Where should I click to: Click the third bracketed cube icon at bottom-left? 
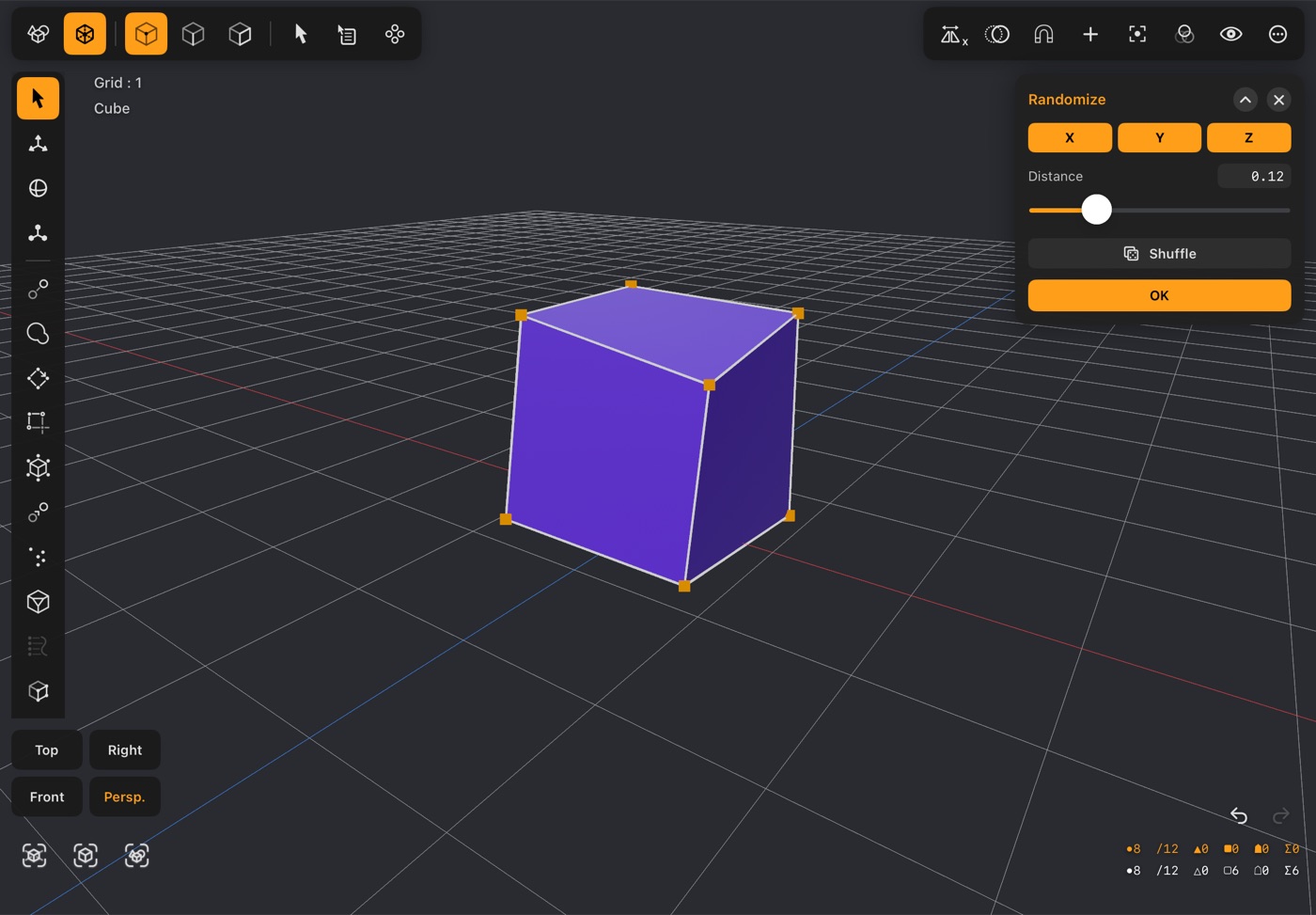[x=137, y=855]
